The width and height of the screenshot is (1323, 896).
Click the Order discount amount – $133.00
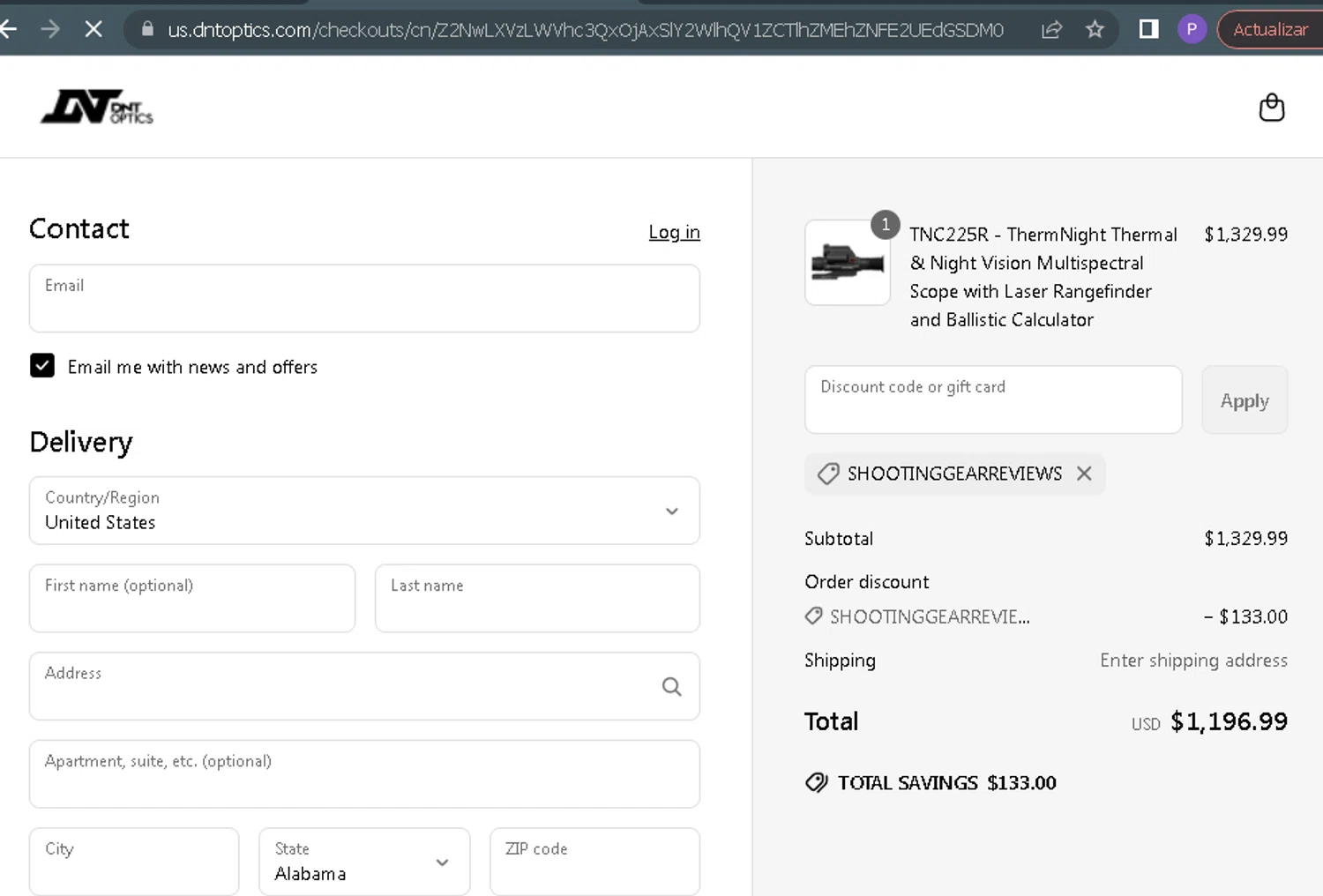1245,616
